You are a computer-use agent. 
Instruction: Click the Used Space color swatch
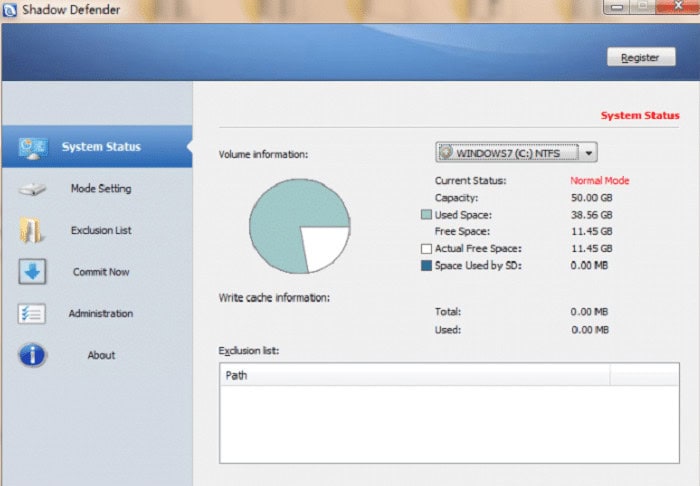pyautogui.click(x=426, y=215)
